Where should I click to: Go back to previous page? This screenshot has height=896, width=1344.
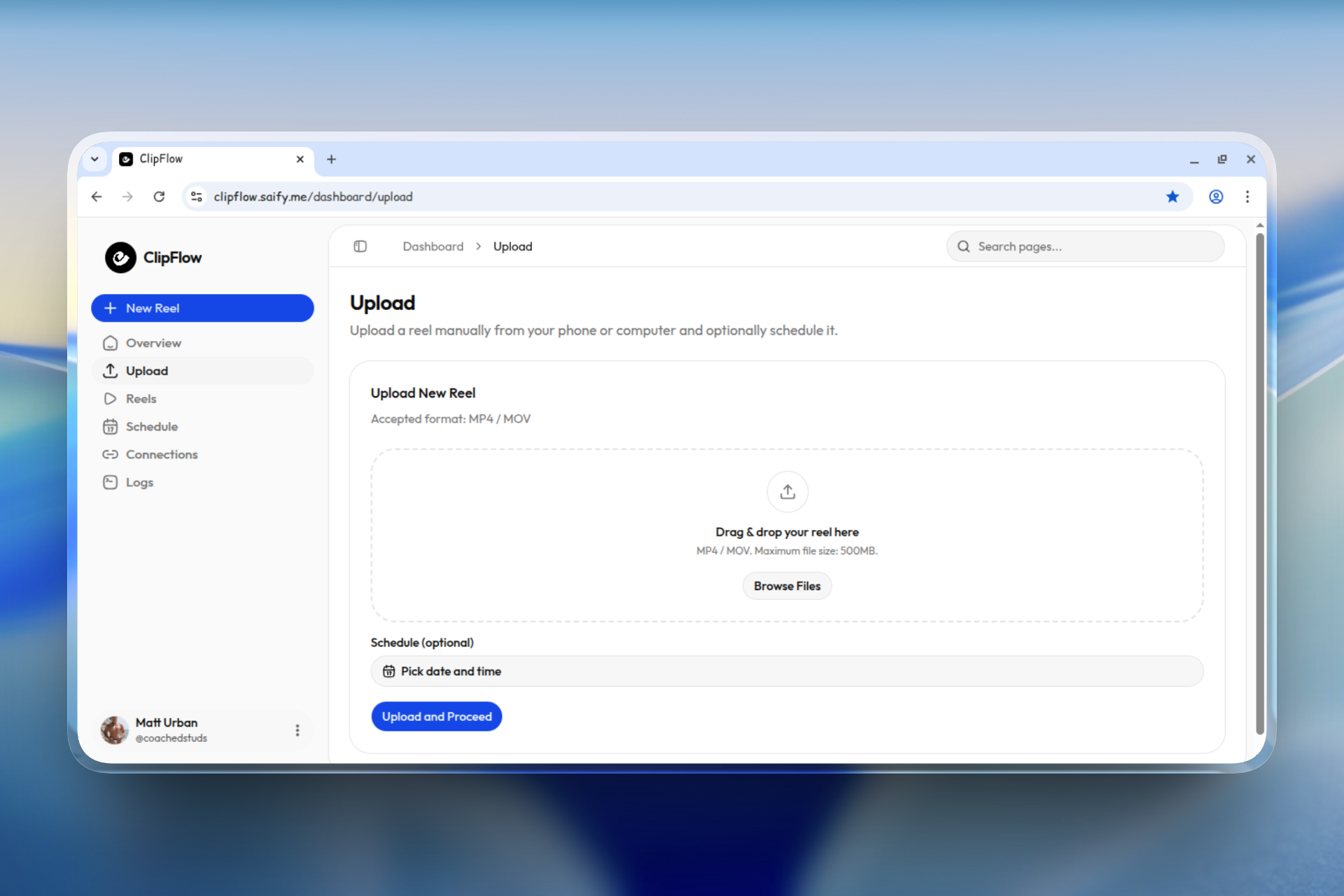[97, 197]
